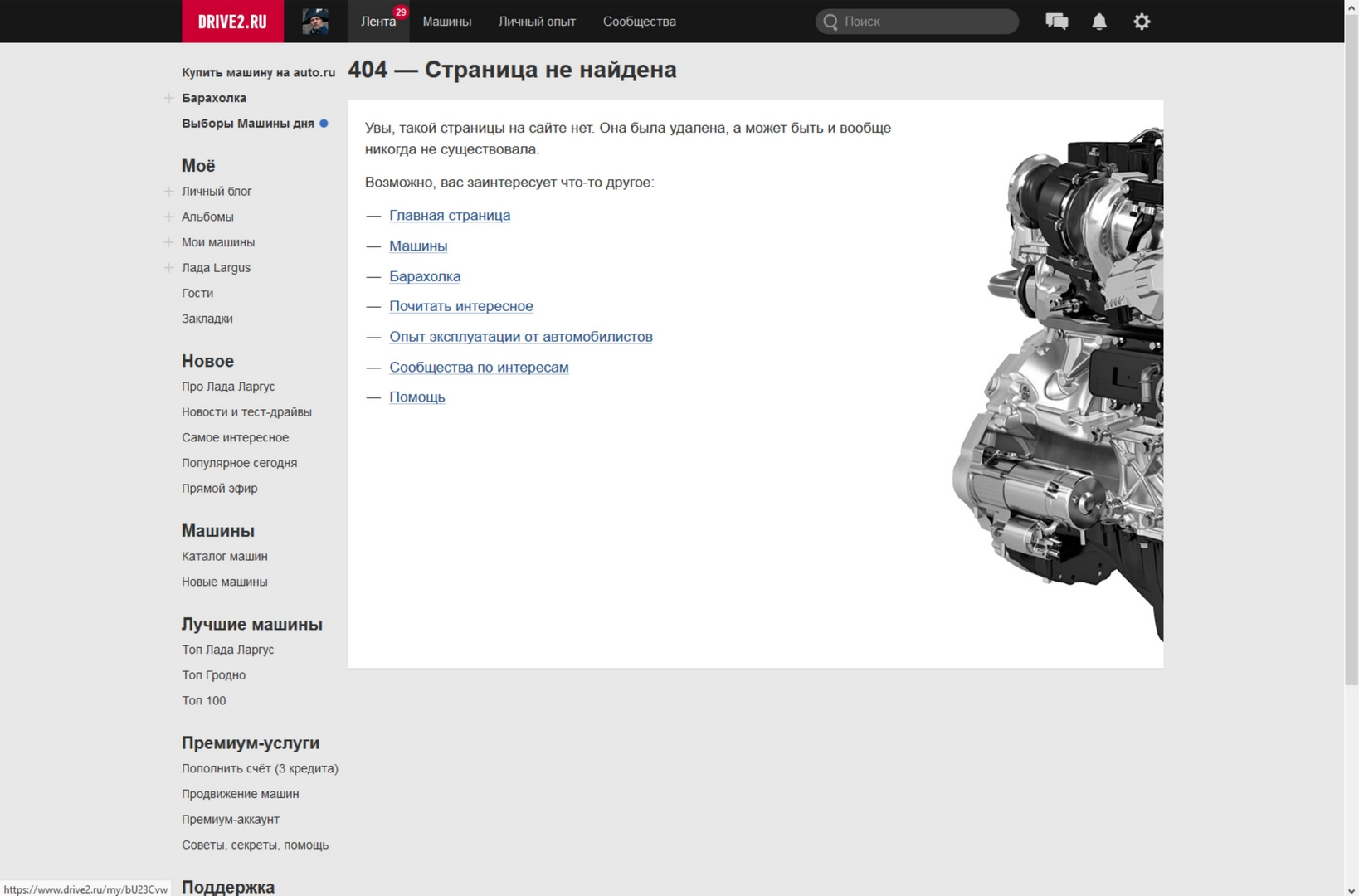
Task: Open Купить машину на auto.ru link
Action: pos(259,72)
